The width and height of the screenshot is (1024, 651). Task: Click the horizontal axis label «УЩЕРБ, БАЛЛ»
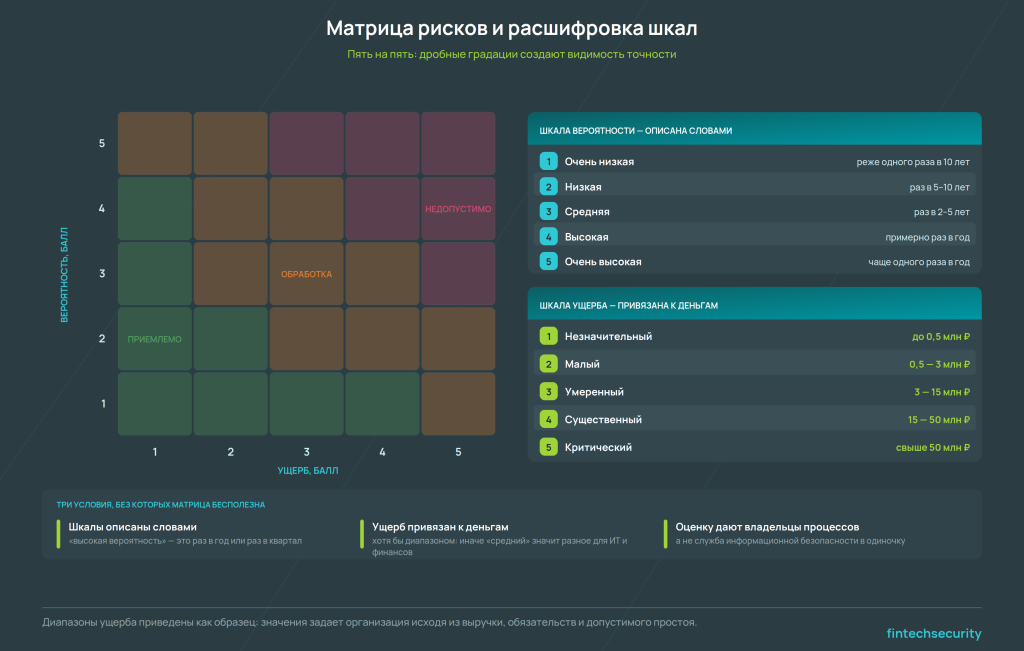[x=308, y=471]
